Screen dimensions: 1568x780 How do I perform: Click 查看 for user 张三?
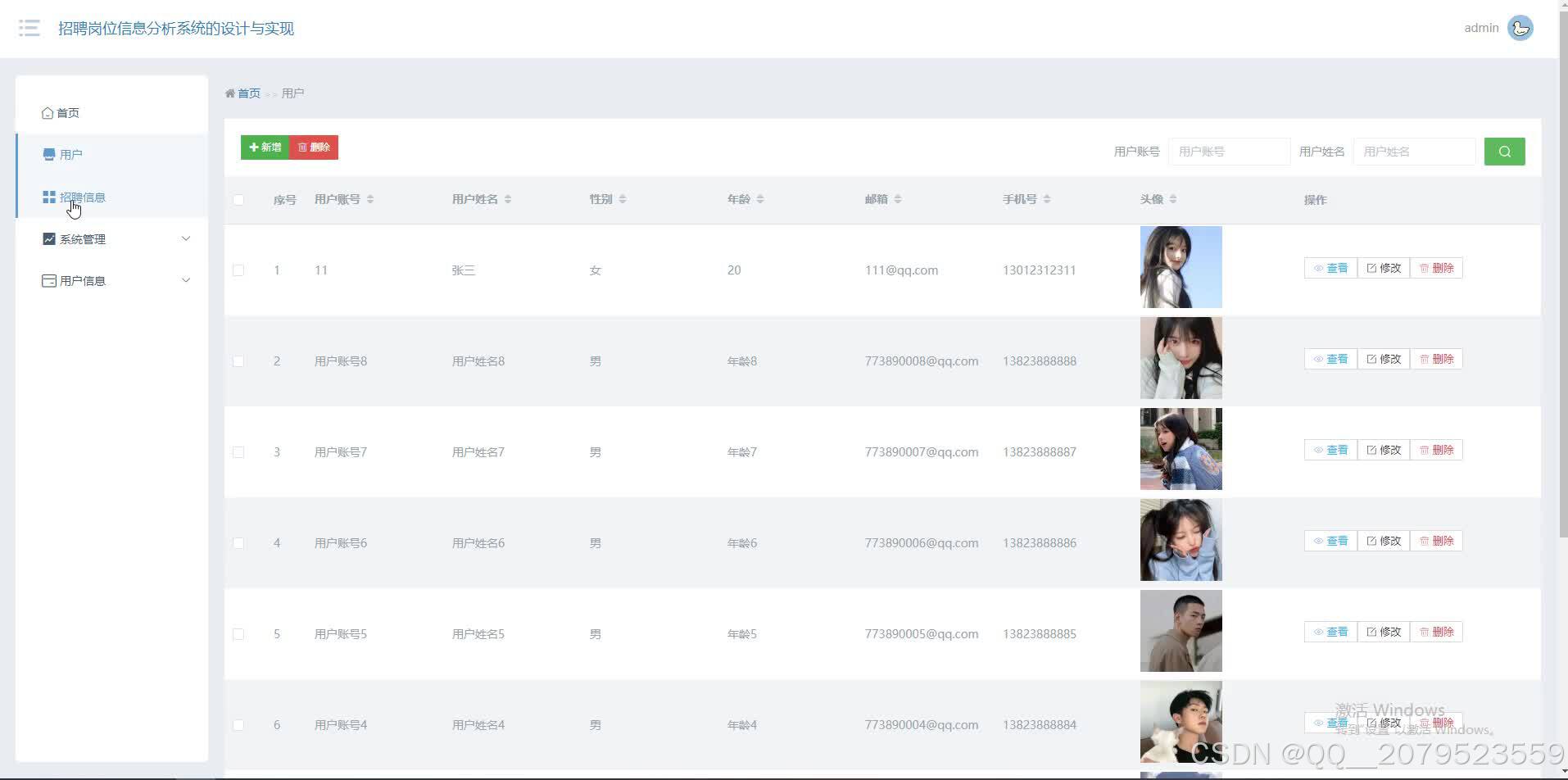click(x=1330, y=268)
